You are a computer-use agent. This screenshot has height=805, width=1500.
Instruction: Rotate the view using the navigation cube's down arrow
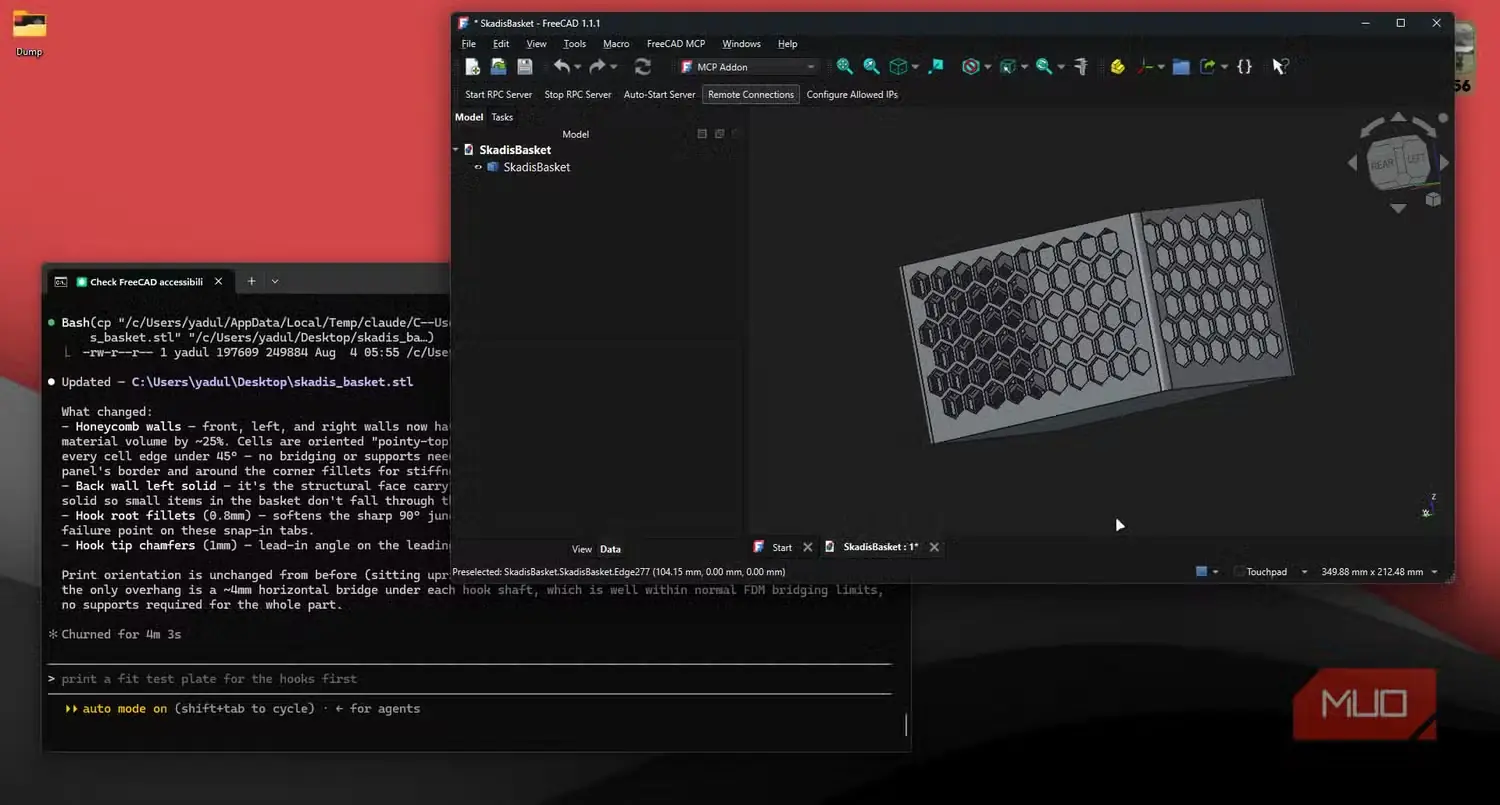[1398, 208]
